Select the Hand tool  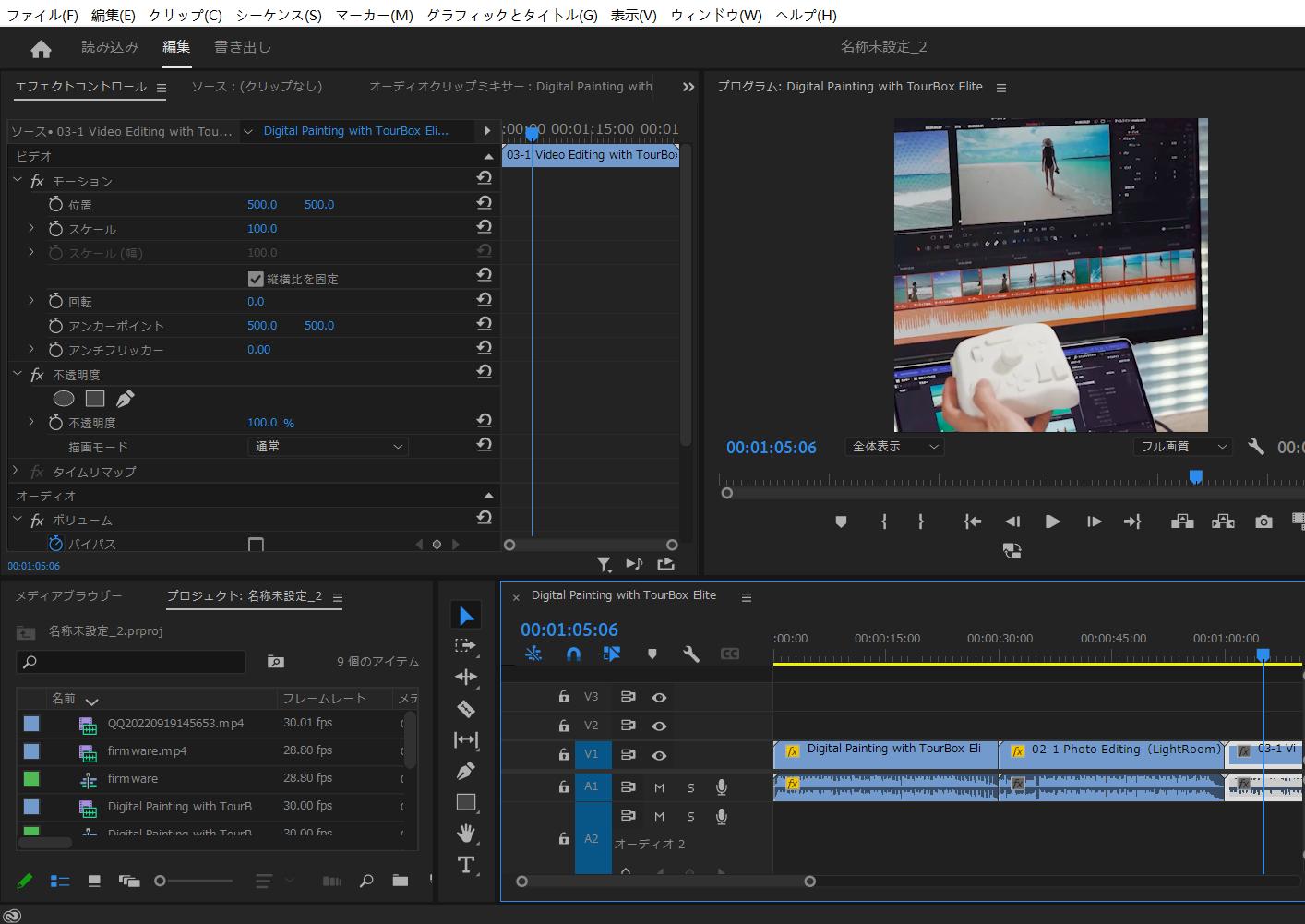tap(466, 834)
